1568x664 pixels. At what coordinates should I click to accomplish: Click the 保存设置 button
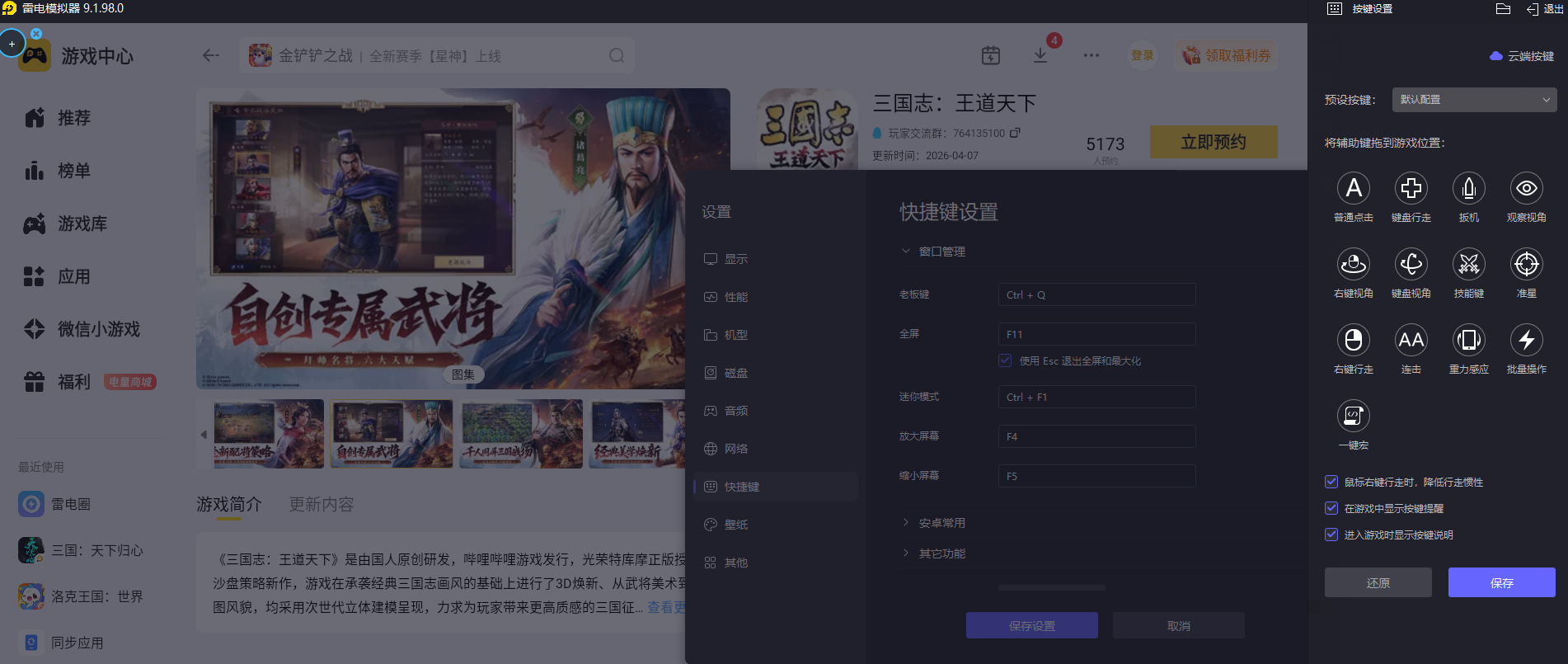pyautogui.click(x=1032, y=625)
